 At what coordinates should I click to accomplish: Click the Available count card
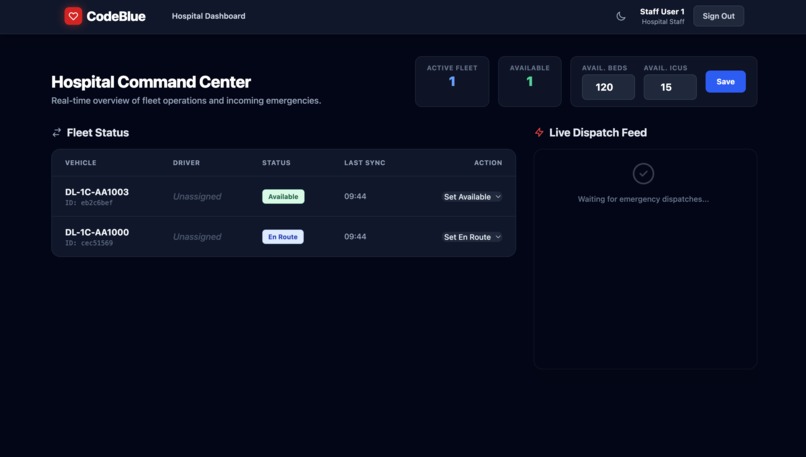pos(529,81)
